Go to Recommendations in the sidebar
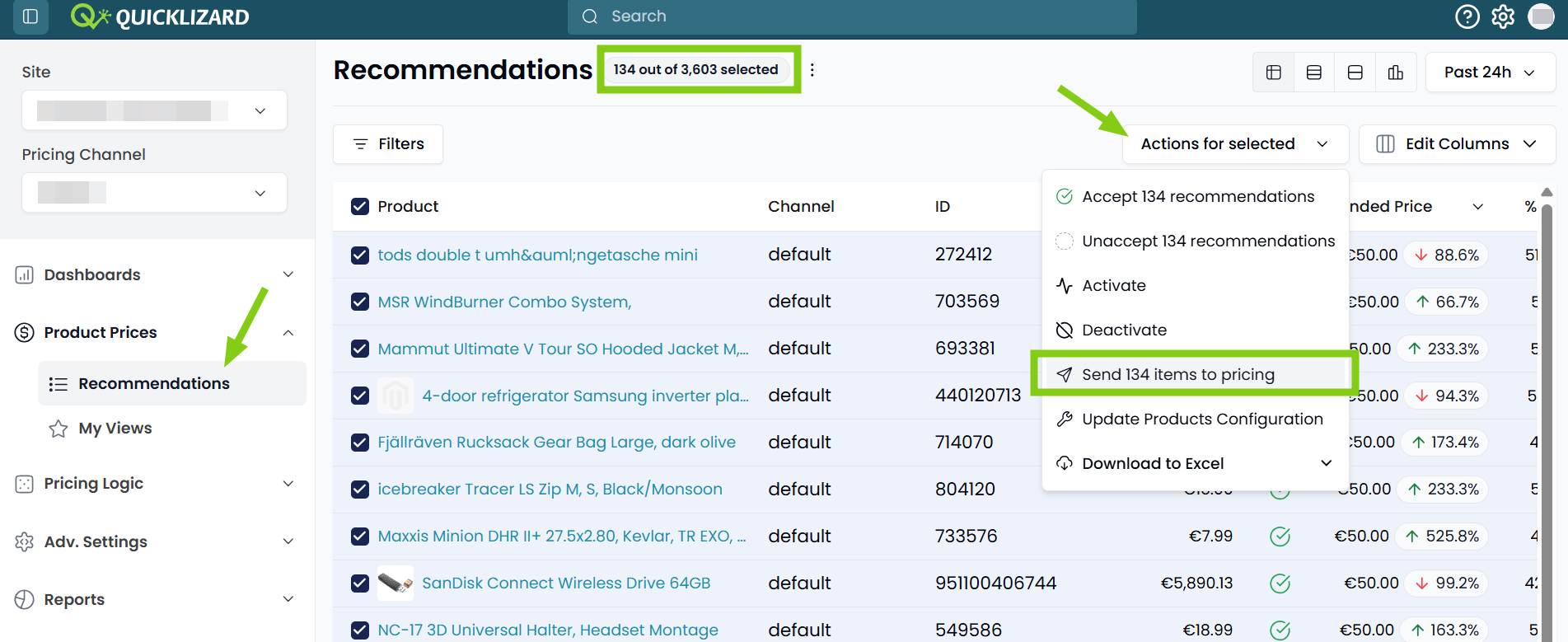1568x642 pixels. pyautogui.click(x=172, y=384)
